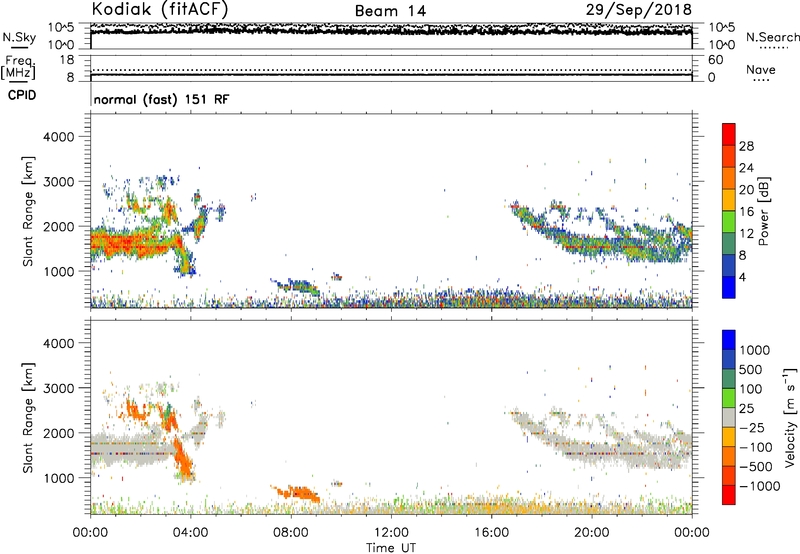Click the 08:00 time axis label
800x554 pixels.
[291, 533]
